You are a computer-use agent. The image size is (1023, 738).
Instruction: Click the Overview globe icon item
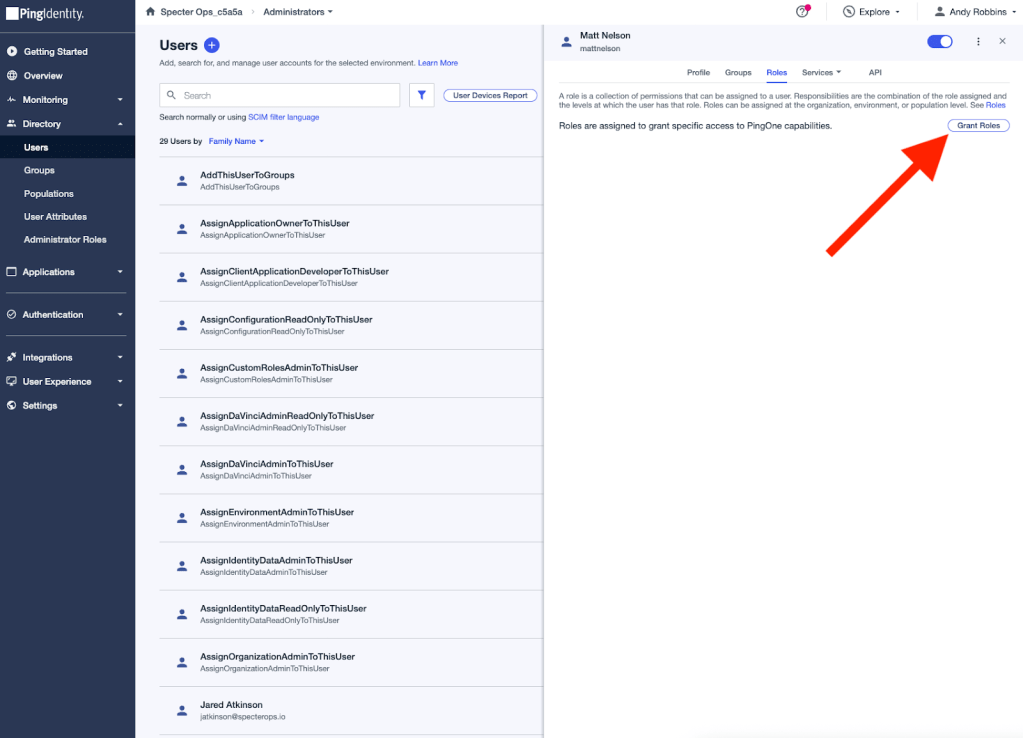pyautogui.click(x=42, y=75)
